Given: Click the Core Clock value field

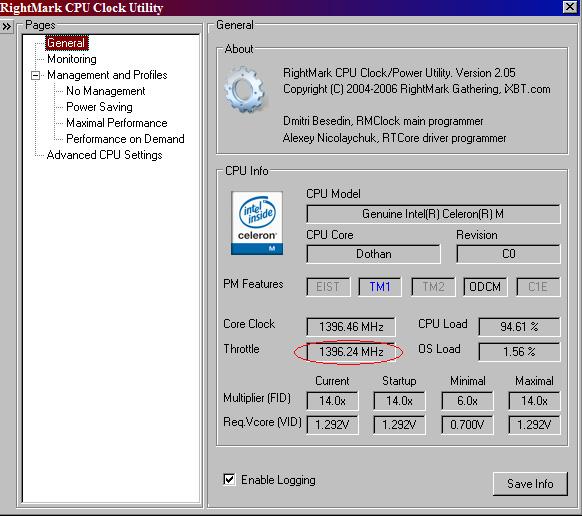Looking at the screenshot, I should 351,327.
